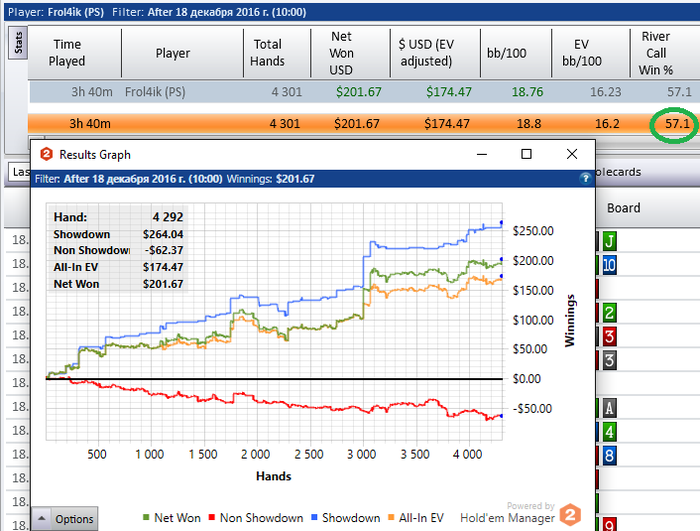Toggle Non Showdown red legend marker
The image size is (700, 531).
click(x=212, y=518)
